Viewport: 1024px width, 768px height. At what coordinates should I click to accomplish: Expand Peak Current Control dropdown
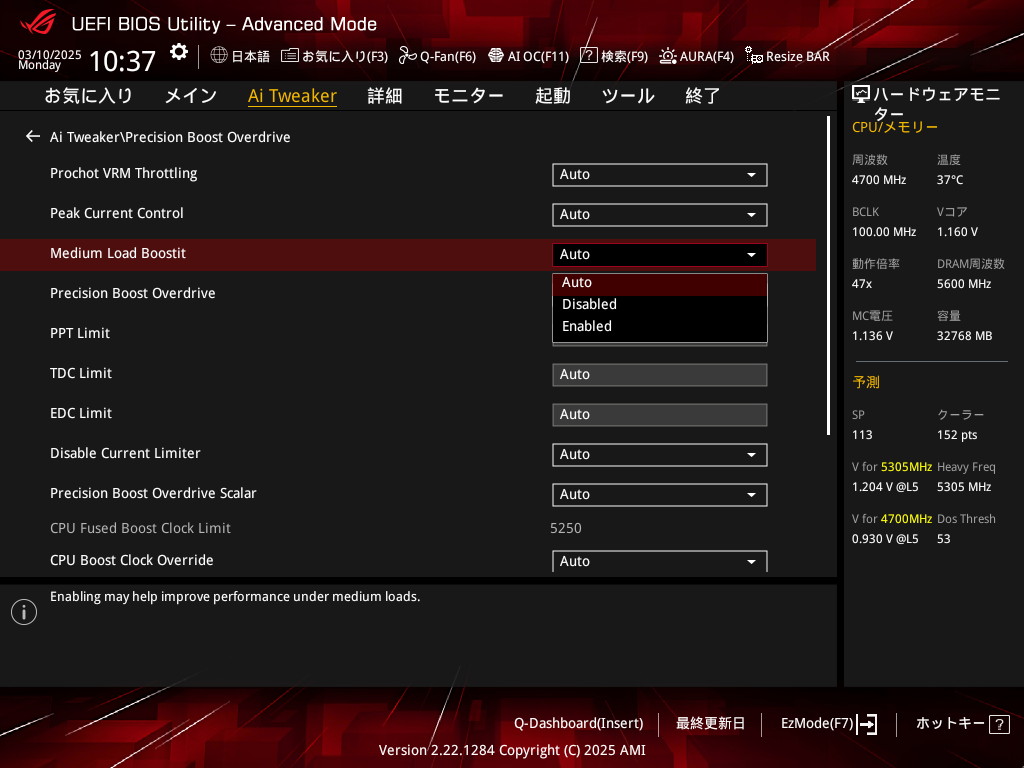[660, 214]
